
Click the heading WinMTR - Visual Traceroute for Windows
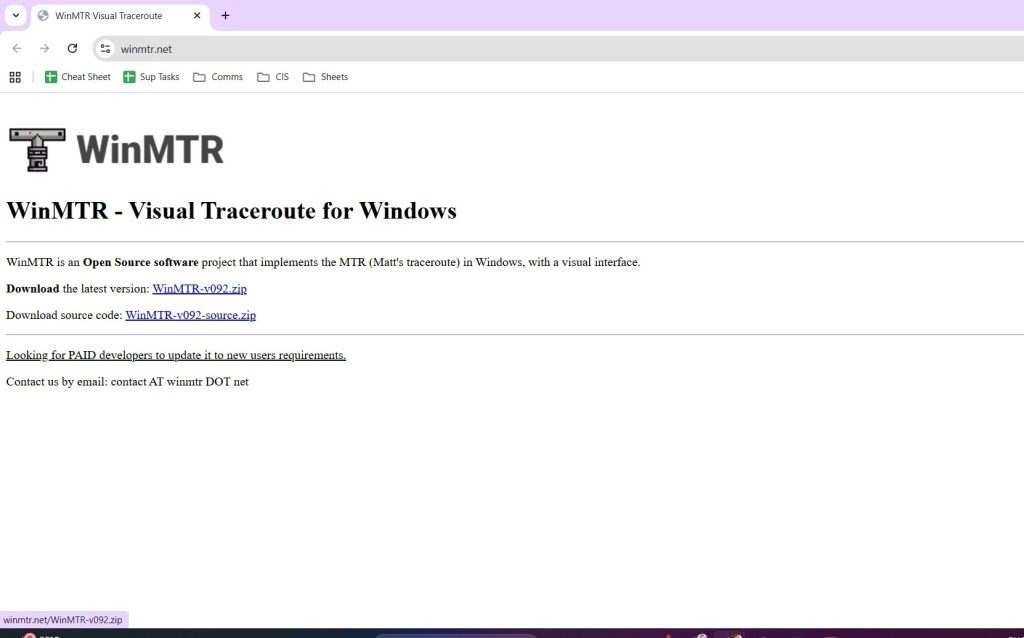tap(231, 211)
